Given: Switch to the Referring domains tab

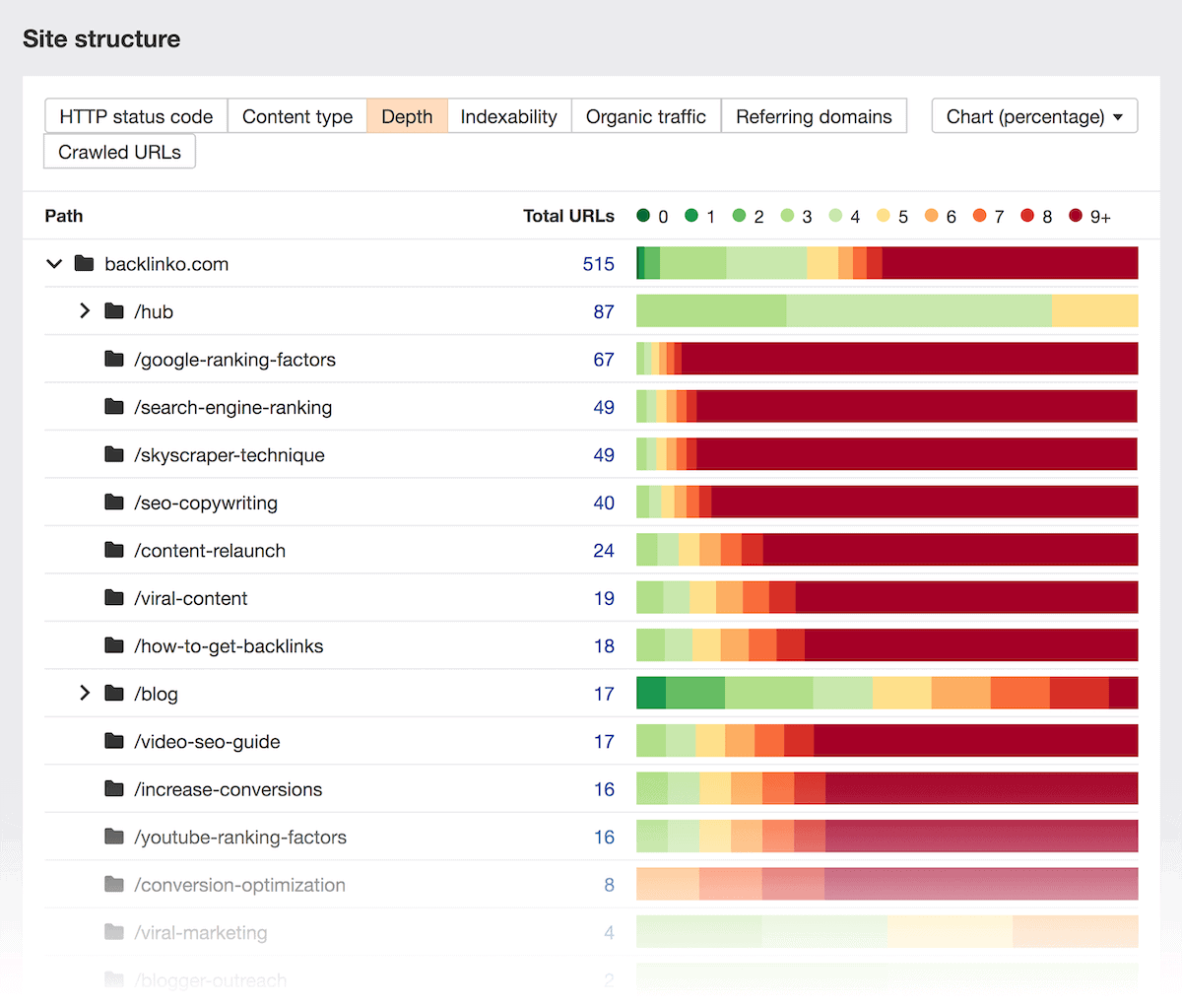Looking at the screenshot, I should point(814,116).
